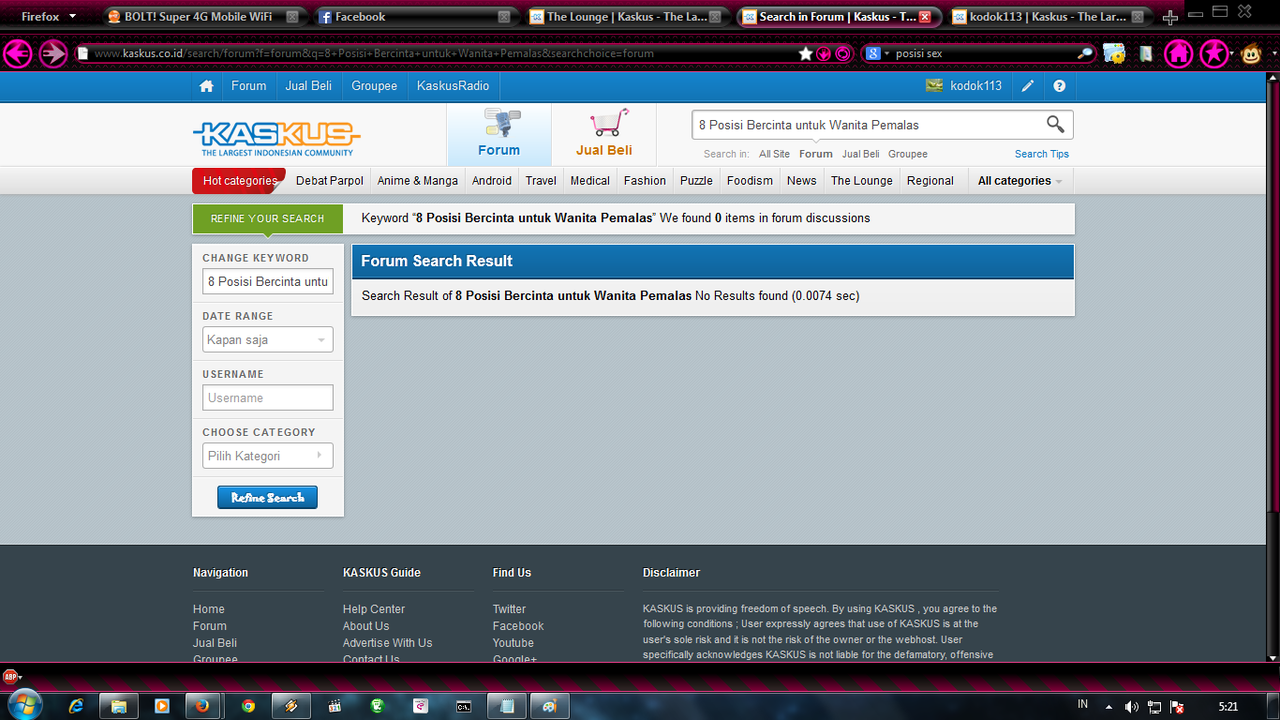Open Jual Beli in blue top menu

coord(309,86)
